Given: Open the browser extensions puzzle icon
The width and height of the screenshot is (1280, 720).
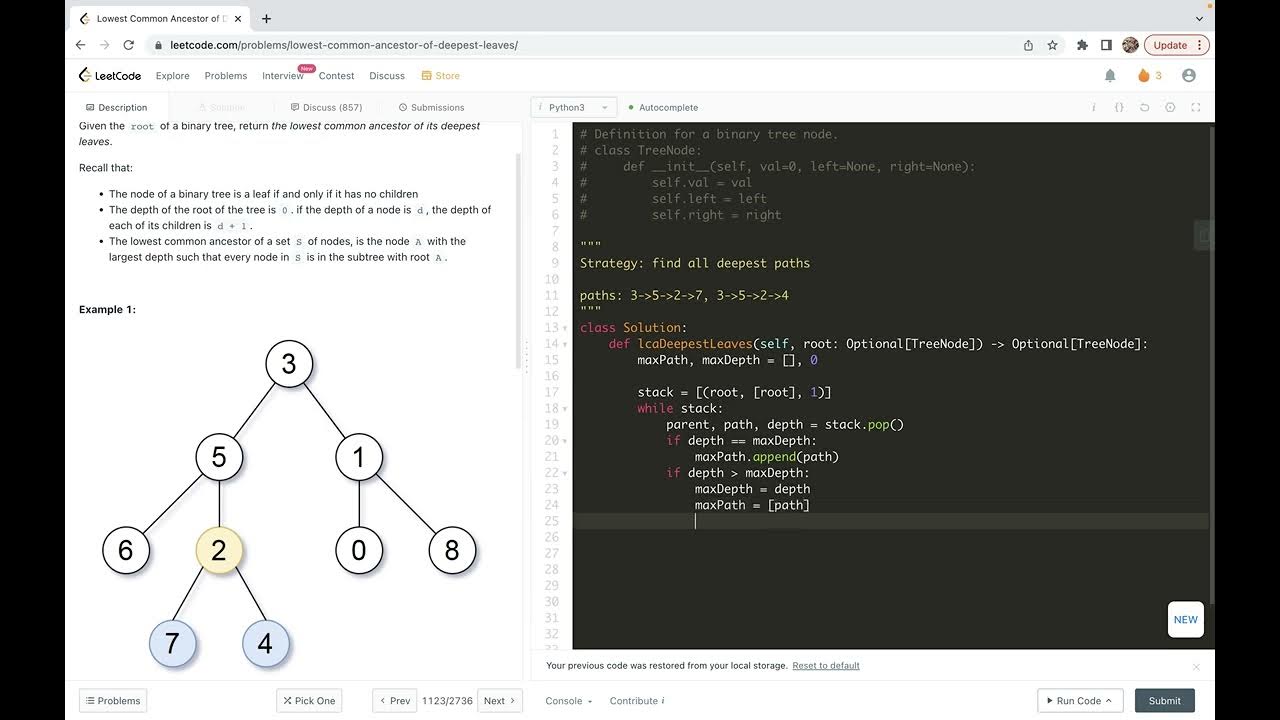Looking at the screenshot, I should click(x=1082, y=45).
